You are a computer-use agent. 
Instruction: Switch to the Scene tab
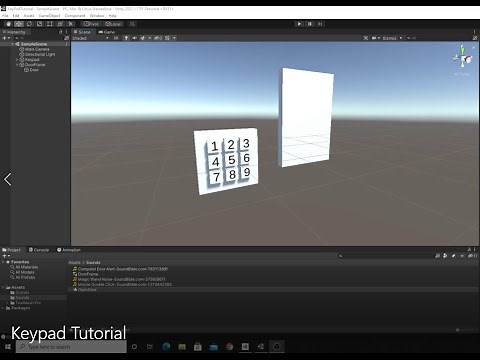click(82, 32)
